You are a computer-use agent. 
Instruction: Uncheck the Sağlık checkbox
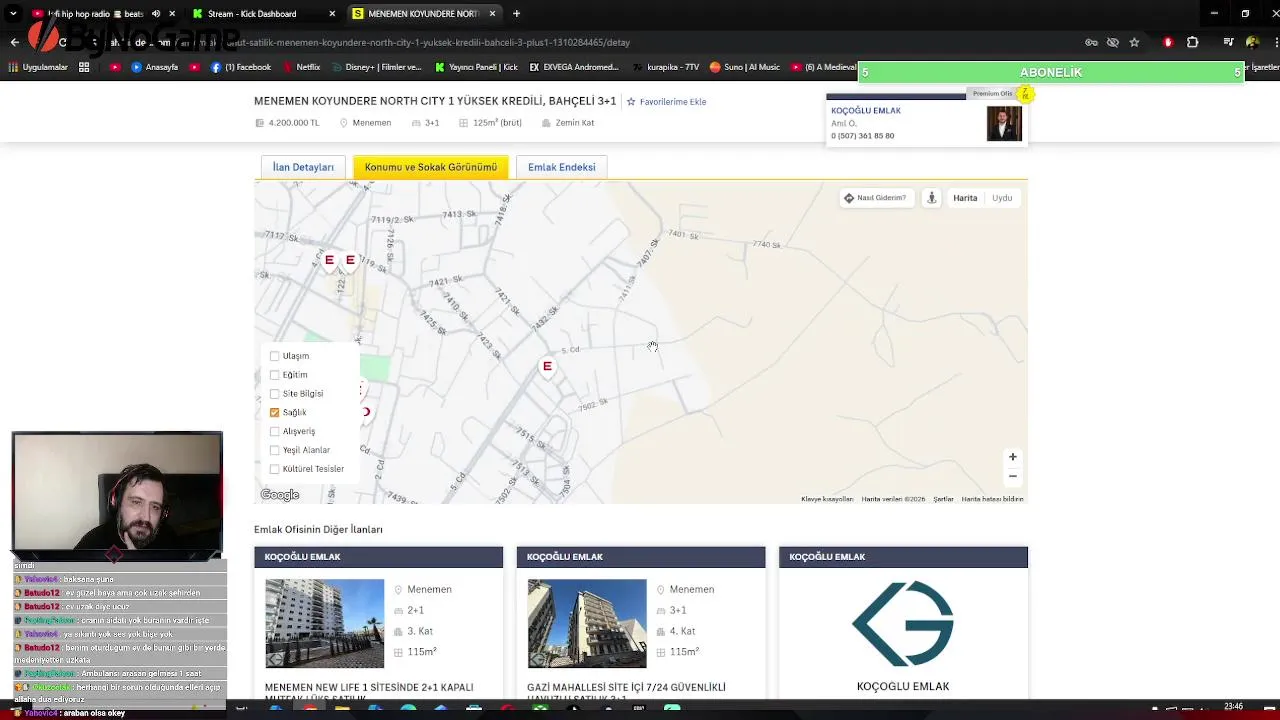[275, 412]
